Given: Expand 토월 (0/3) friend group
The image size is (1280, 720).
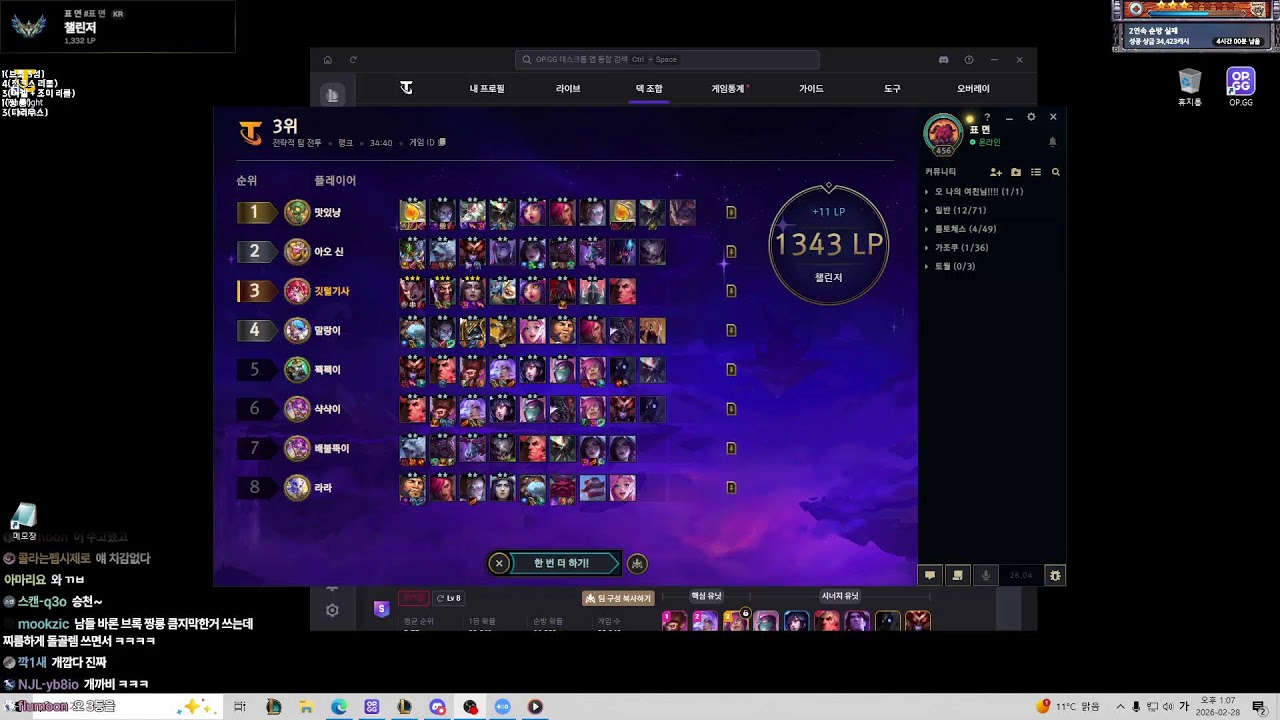Looking at the screenshot, I should coord(955,266).
